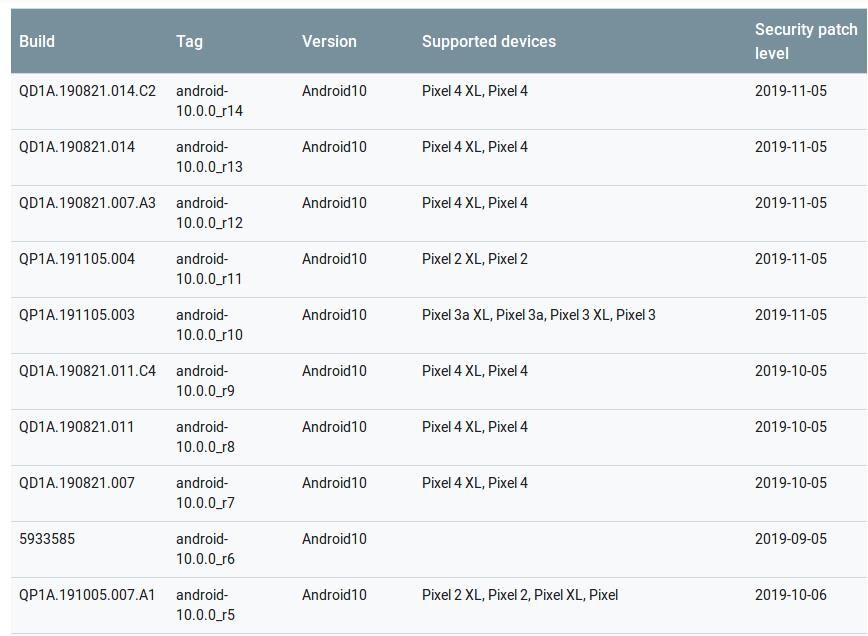This screenshot has width=868, height=636.
Task: Click security patch date 2019-10-06
Action: [787, 594]
